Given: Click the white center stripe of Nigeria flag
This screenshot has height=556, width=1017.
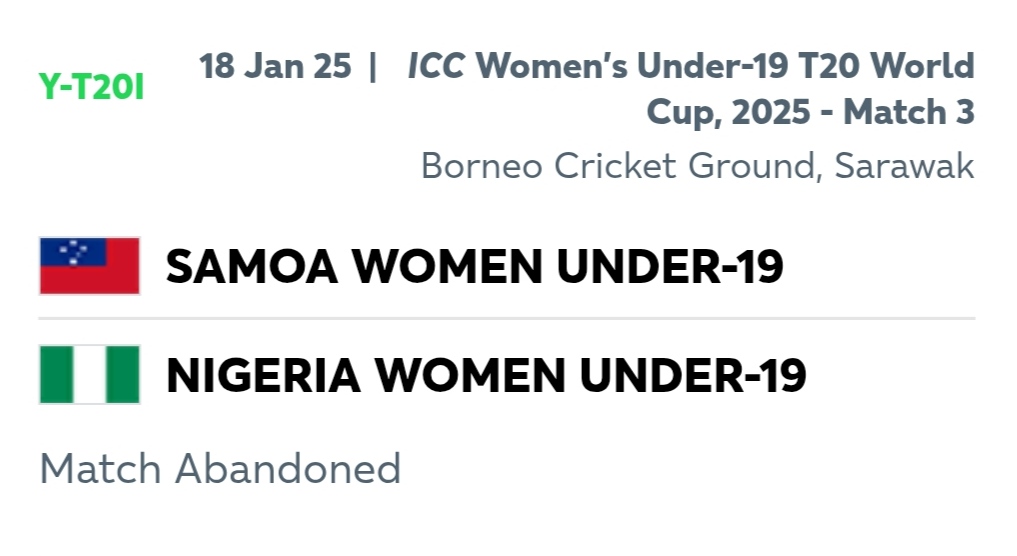Looking at the screenshot, I should pos(90,374).
